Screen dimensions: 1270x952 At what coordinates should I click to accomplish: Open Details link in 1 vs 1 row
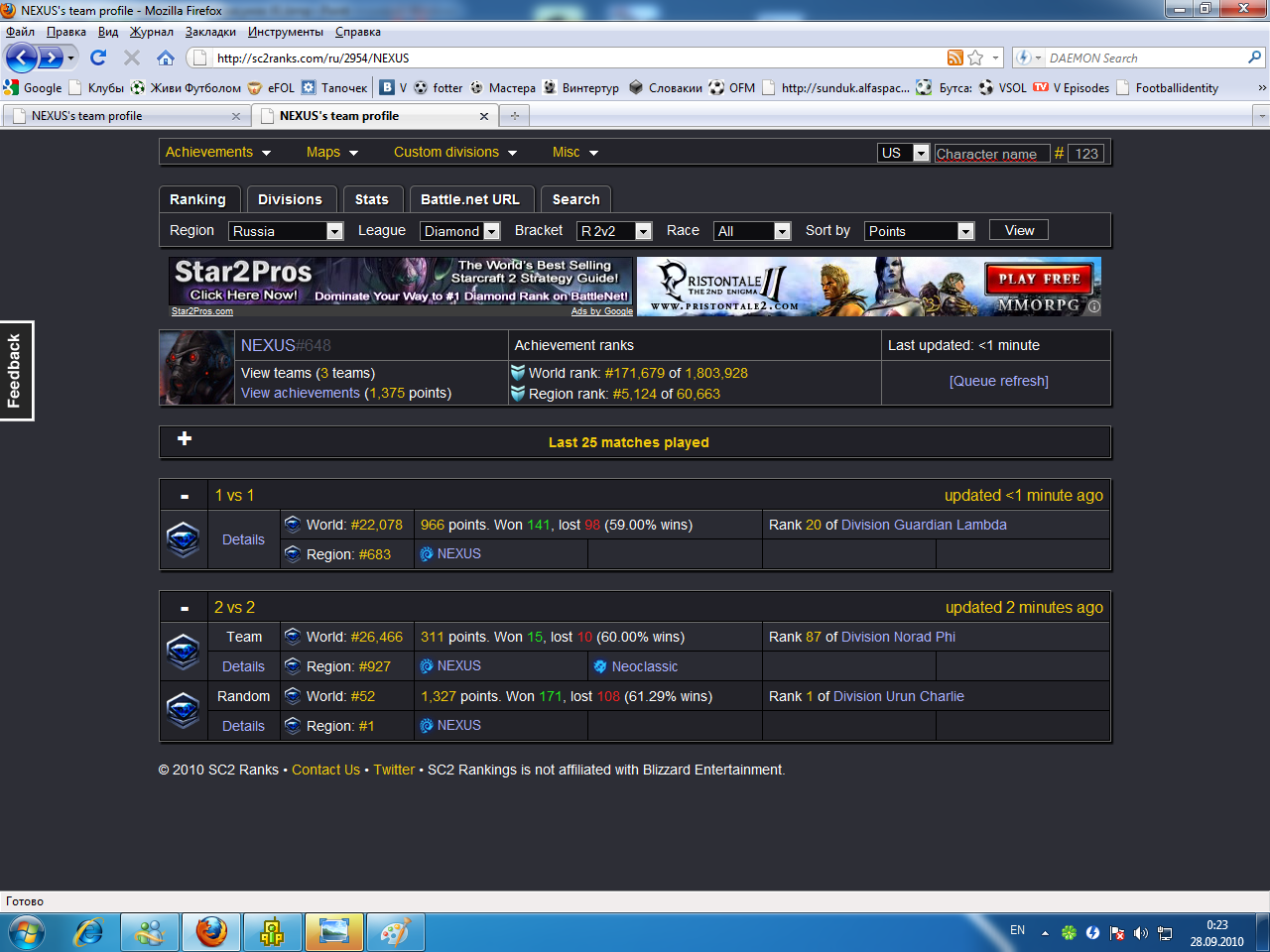243,539
